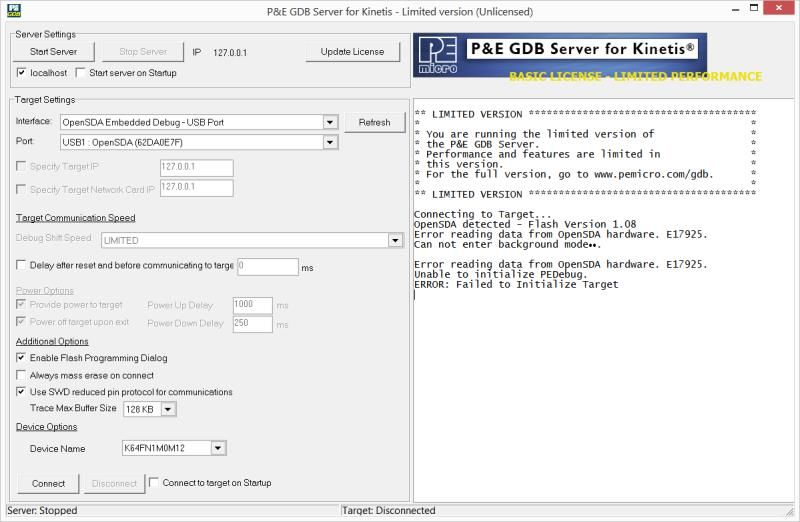Enable Connect to target on Startup

pos(154,482)
